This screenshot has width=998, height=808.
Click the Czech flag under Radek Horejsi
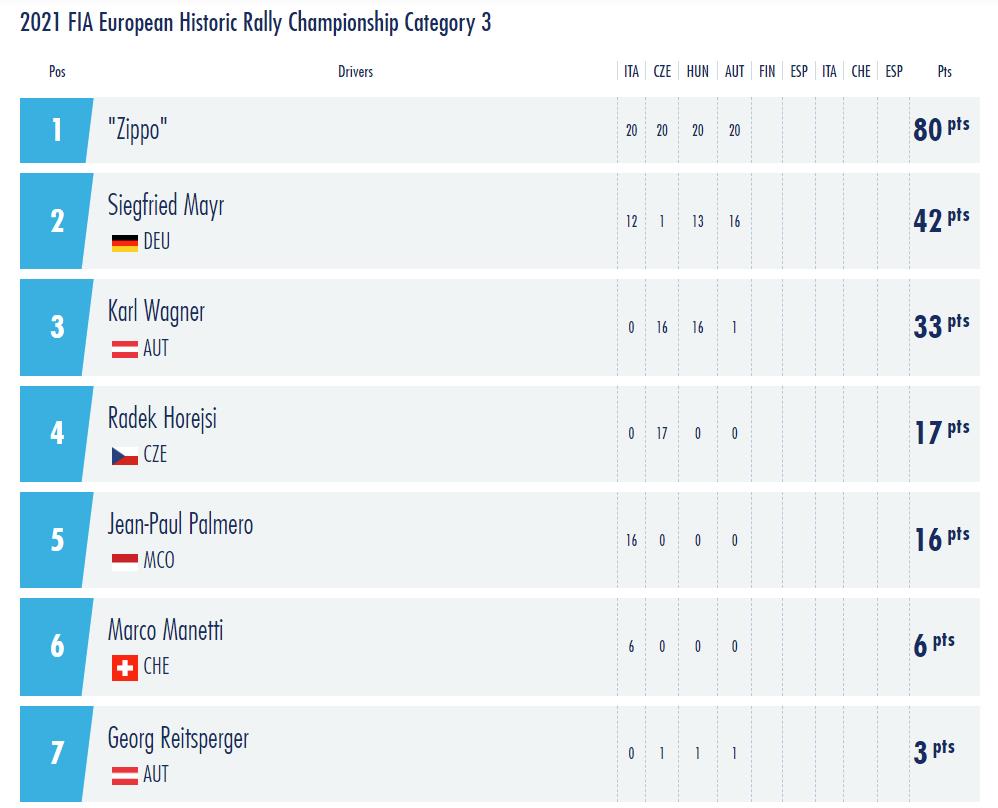[x=125, y=455]
